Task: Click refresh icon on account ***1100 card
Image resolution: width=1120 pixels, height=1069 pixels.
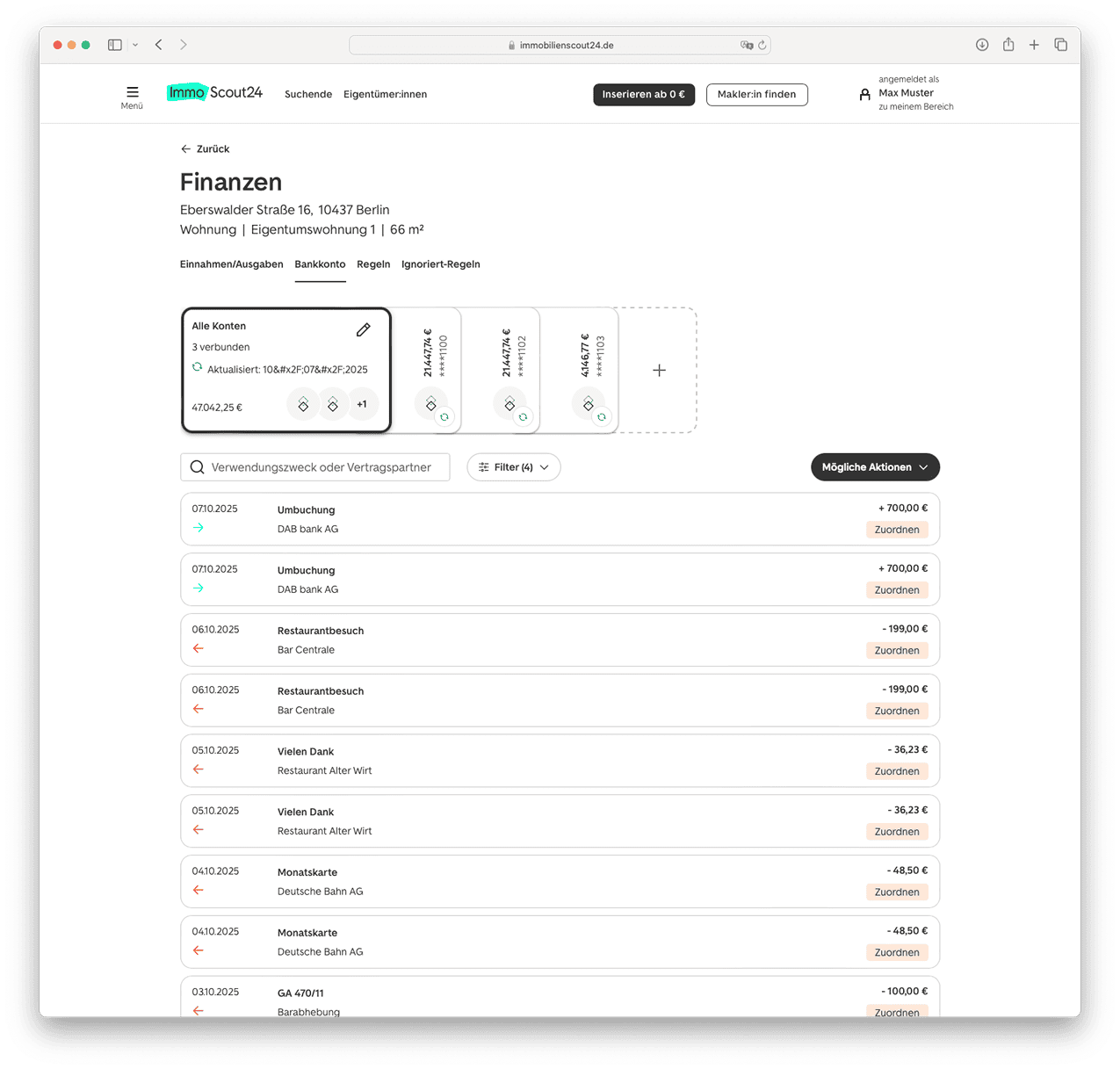Action: point(444,417)
